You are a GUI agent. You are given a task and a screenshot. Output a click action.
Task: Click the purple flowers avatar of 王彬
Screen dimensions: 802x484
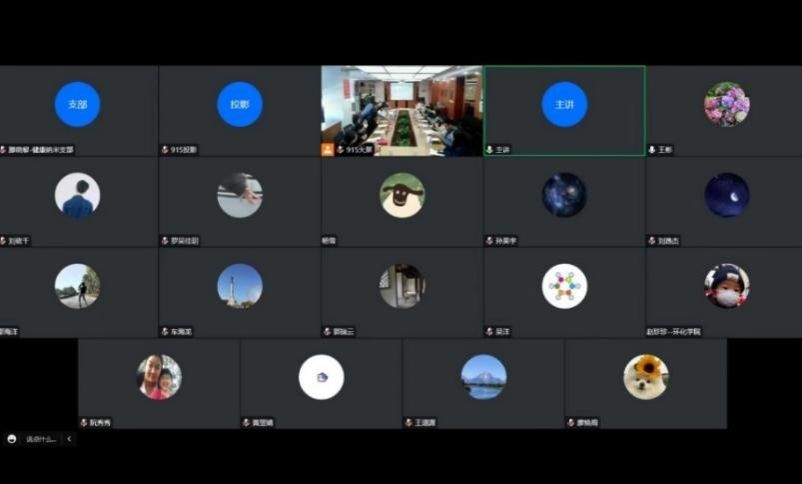click(x=726, y=104)
